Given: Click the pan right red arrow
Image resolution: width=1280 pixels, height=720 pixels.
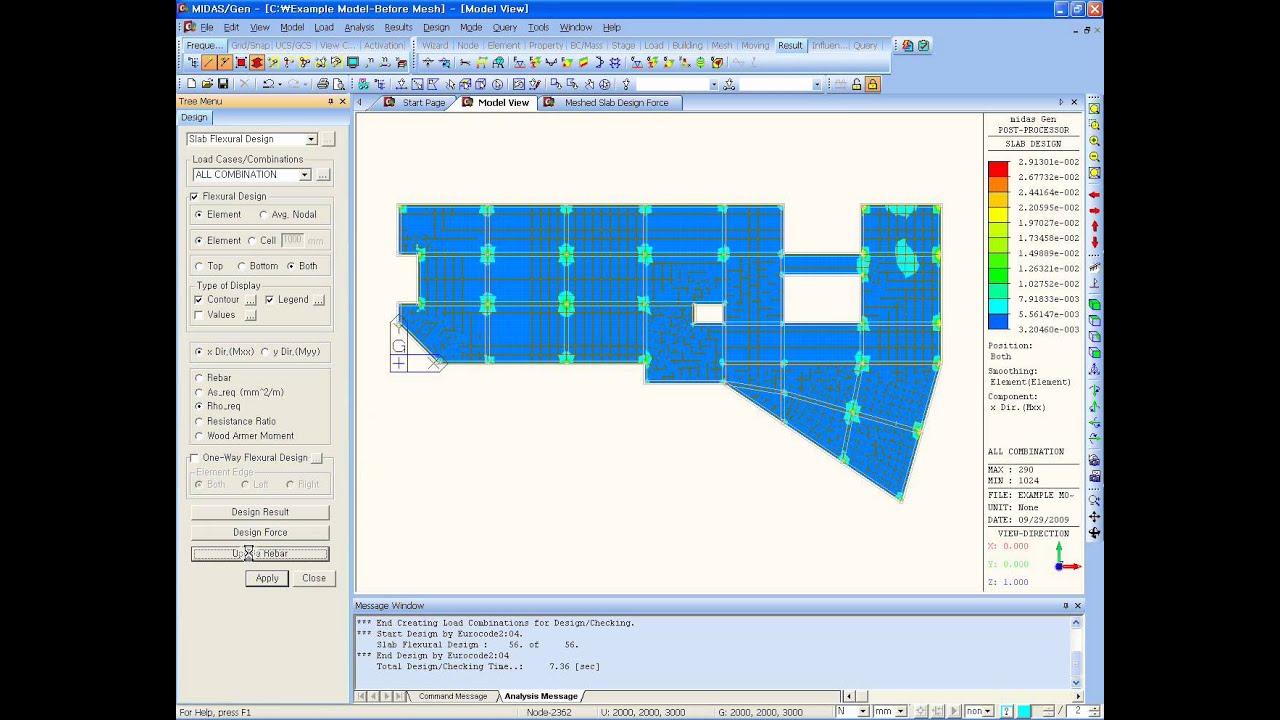Looking at the screenshot, I should 1094,210.
